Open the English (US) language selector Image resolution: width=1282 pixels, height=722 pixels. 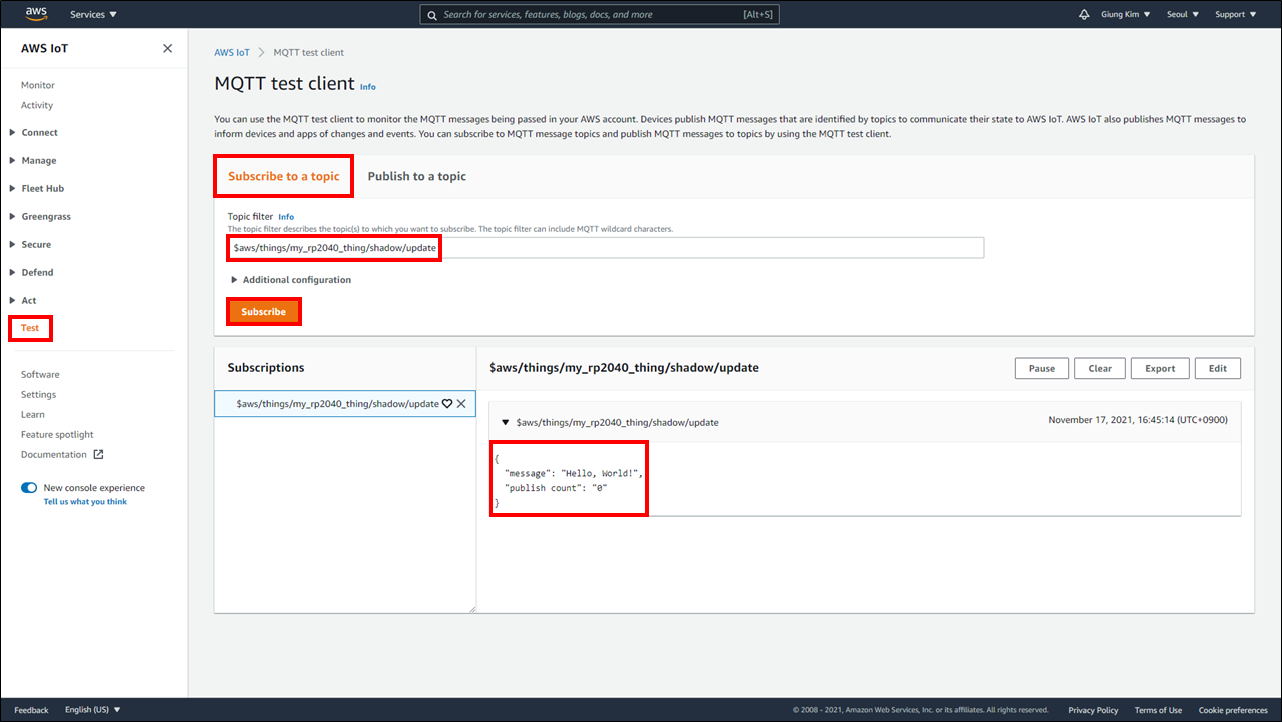[92, 710]
